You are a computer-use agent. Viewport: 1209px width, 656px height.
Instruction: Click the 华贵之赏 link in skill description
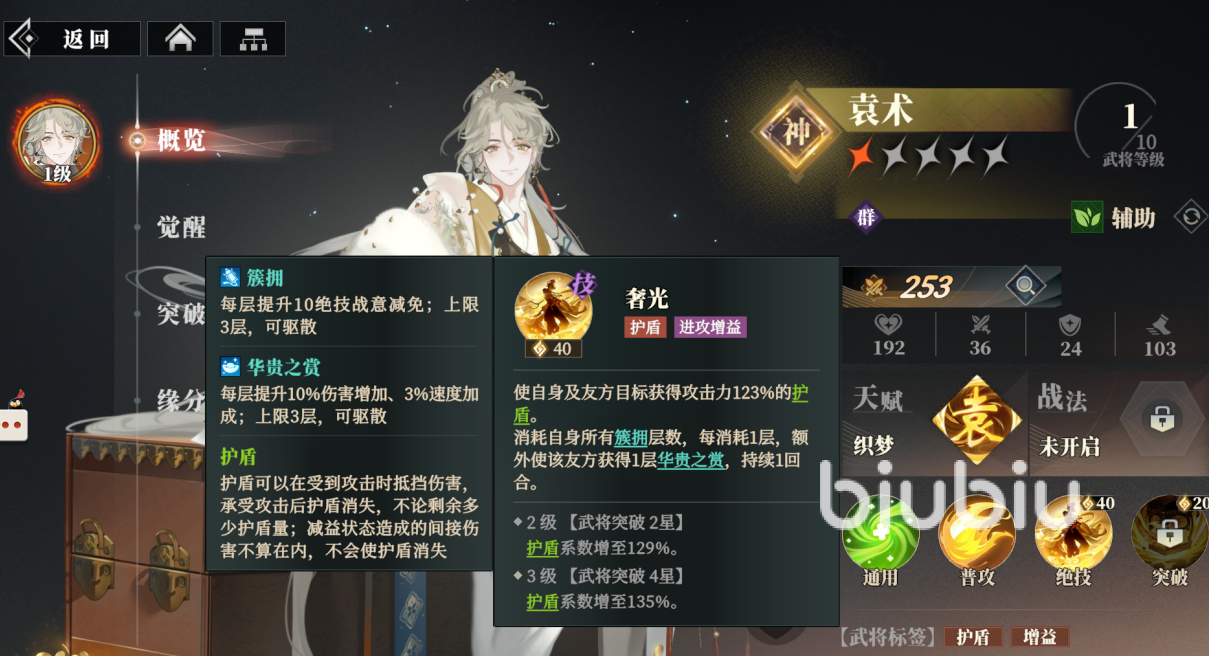[x=690, y=460]
